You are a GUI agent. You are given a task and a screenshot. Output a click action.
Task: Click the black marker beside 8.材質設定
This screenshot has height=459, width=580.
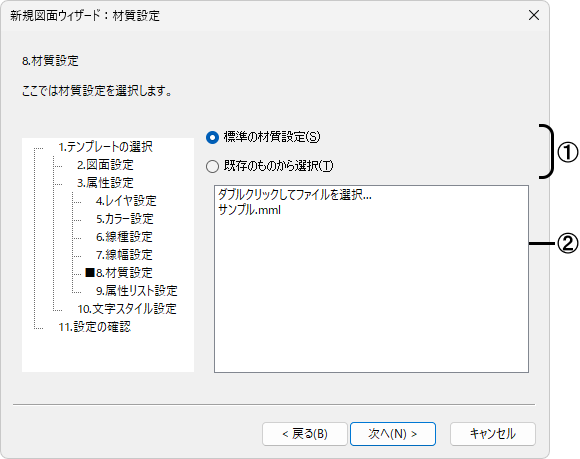(x=90, y=273)
